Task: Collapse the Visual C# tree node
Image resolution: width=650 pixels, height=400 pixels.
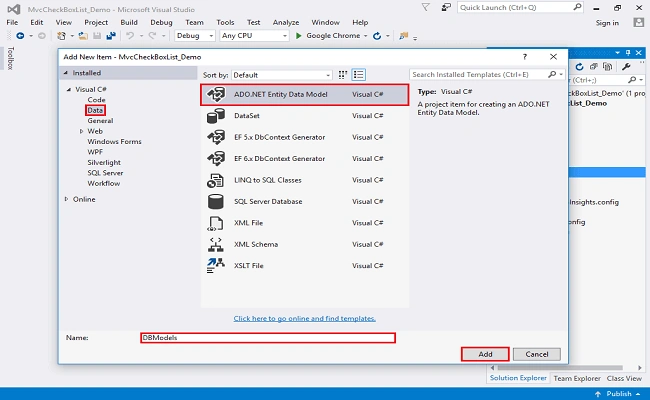Action: pos(69,90)
